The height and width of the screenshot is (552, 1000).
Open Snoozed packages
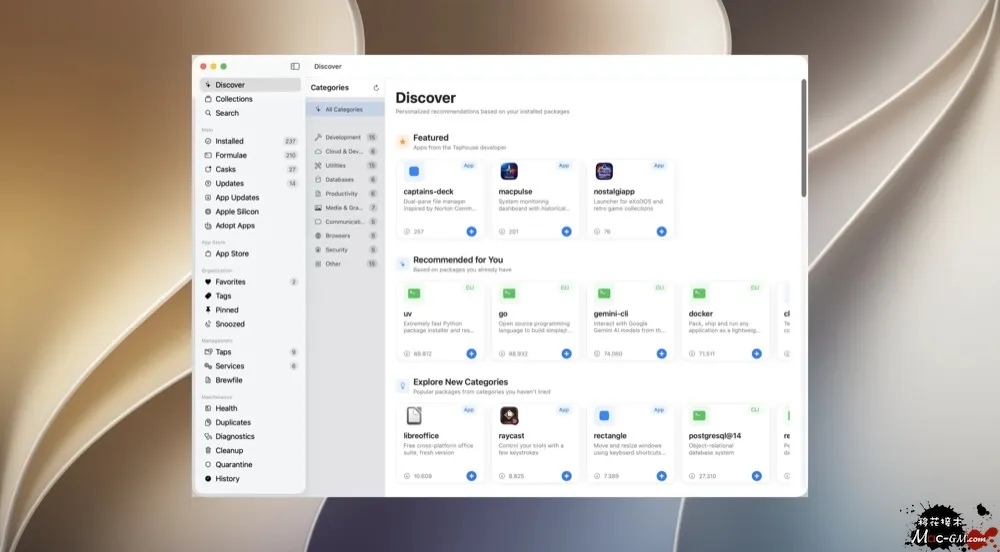click(x=250, y=324)
